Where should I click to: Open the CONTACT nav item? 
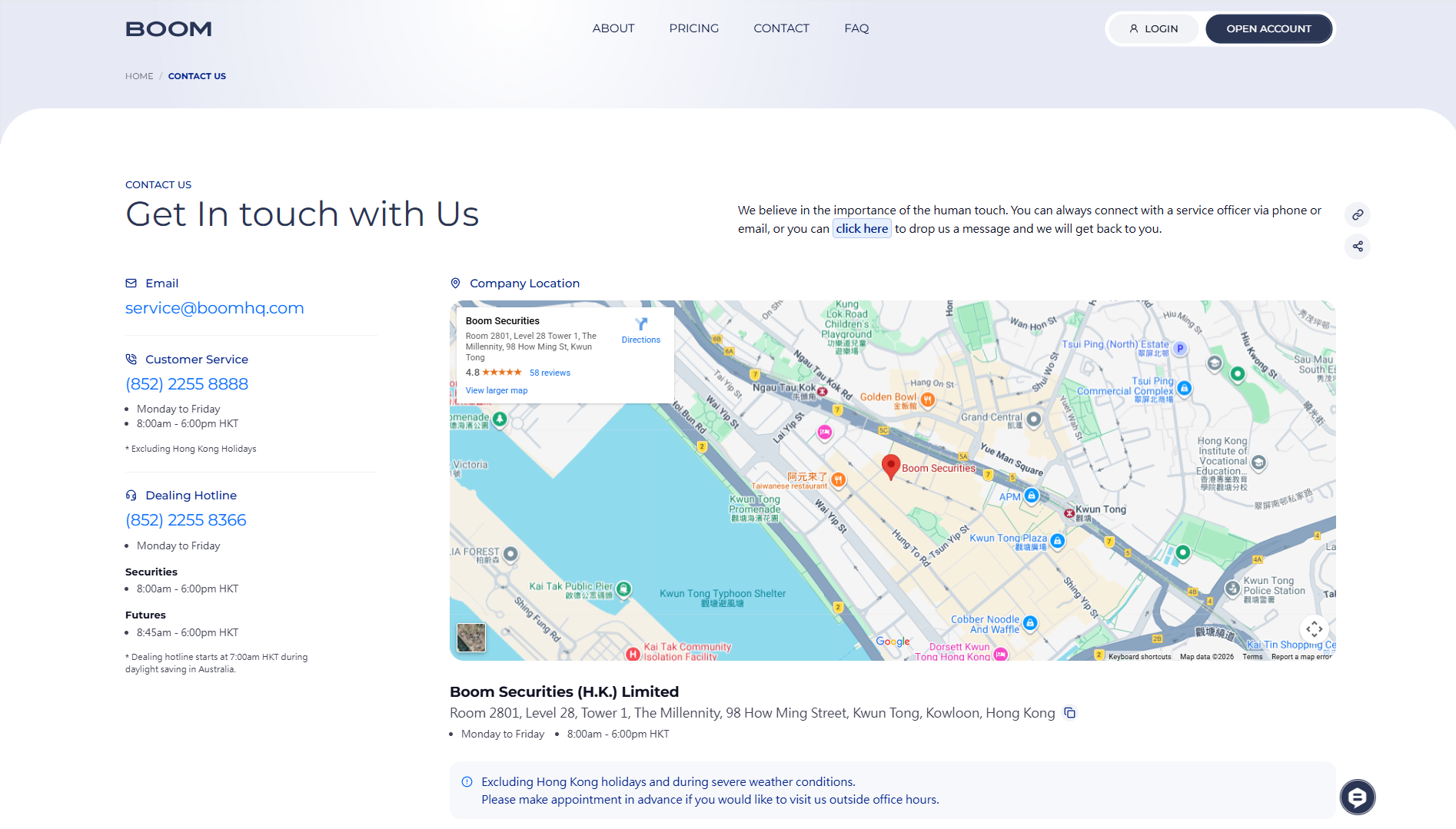tap(781, 28)
